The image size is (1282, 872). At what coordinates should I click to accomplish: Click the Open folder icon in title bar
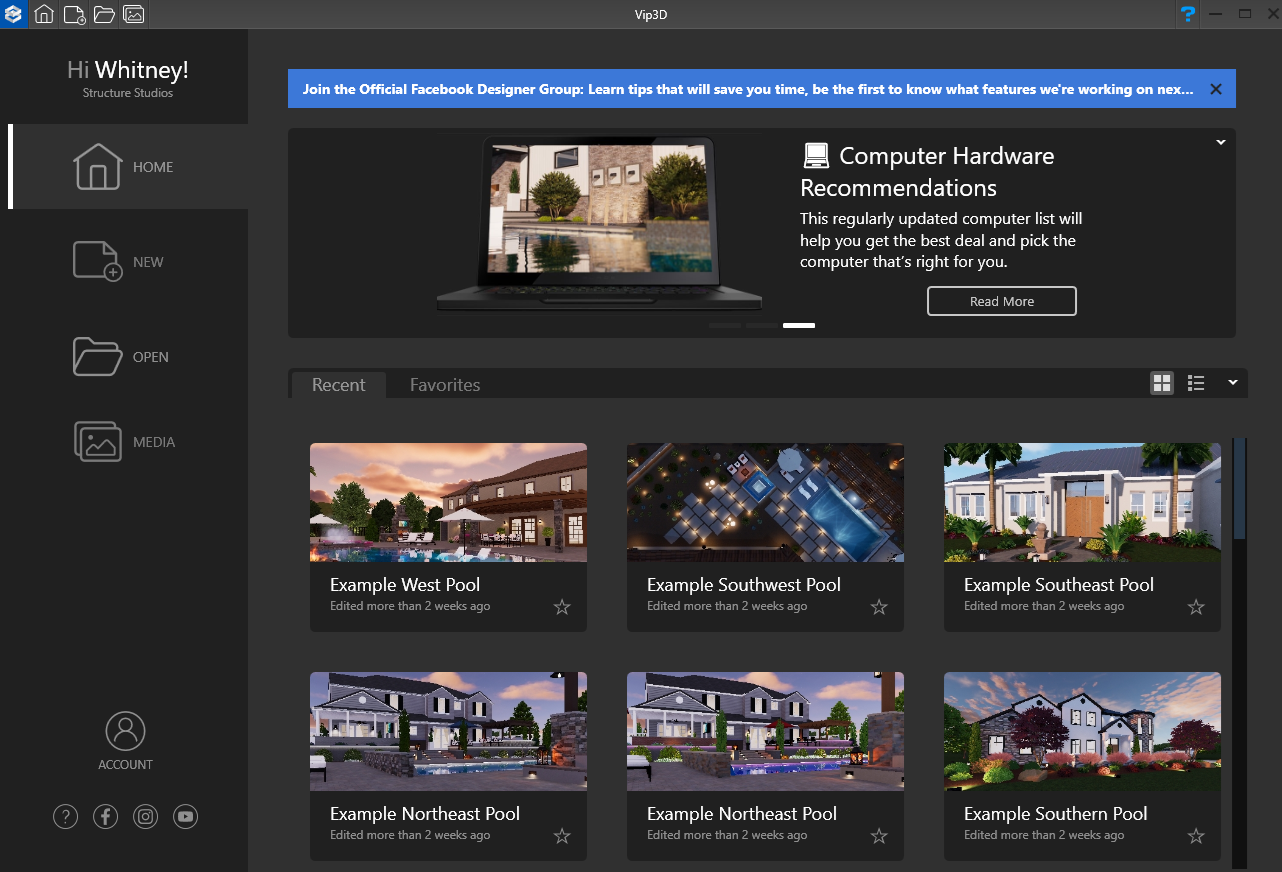[x=103, y=14]
